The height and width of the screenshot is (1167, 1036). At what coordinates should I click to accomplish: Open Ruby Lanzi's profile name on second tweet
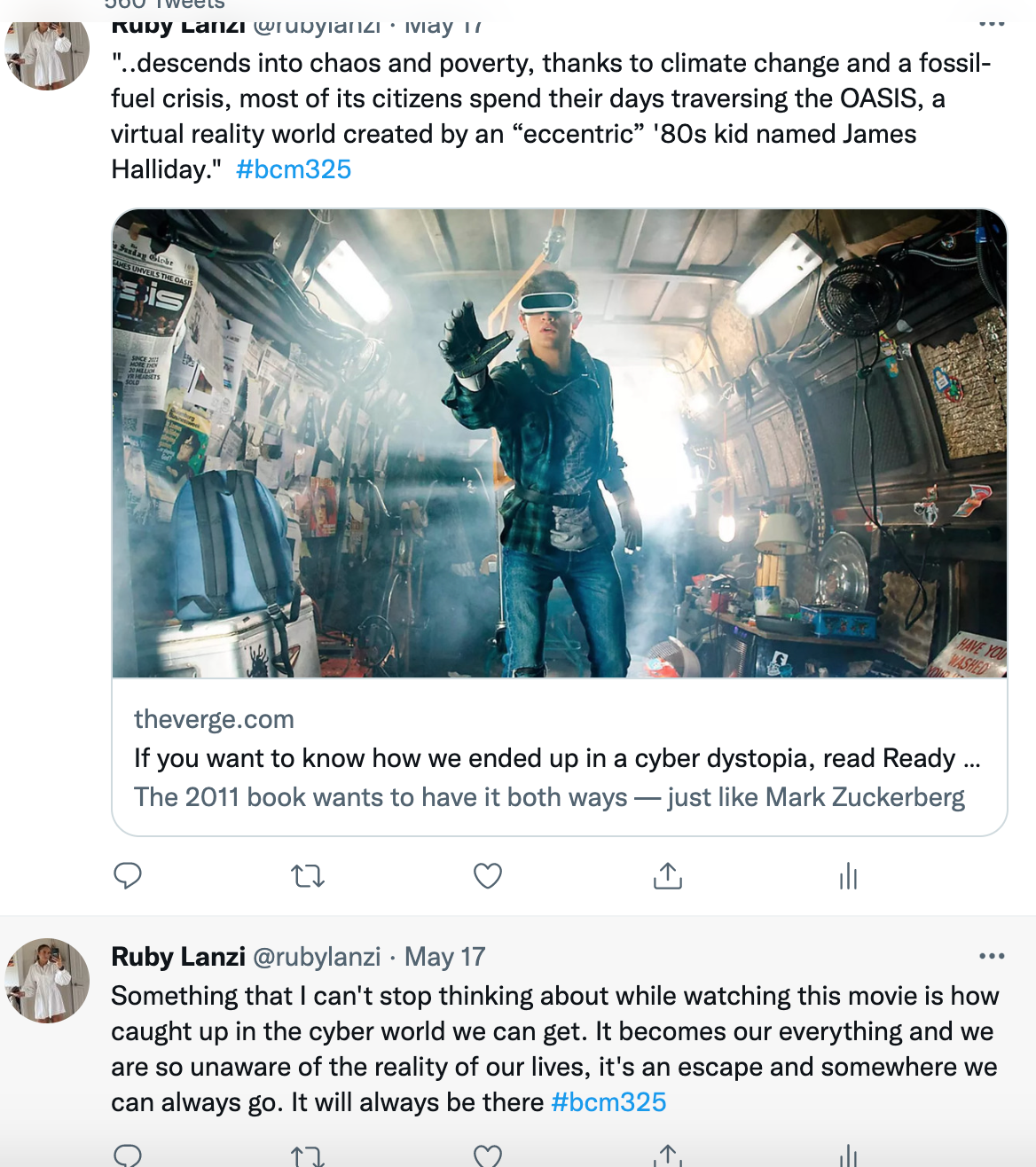coord(178,957)
